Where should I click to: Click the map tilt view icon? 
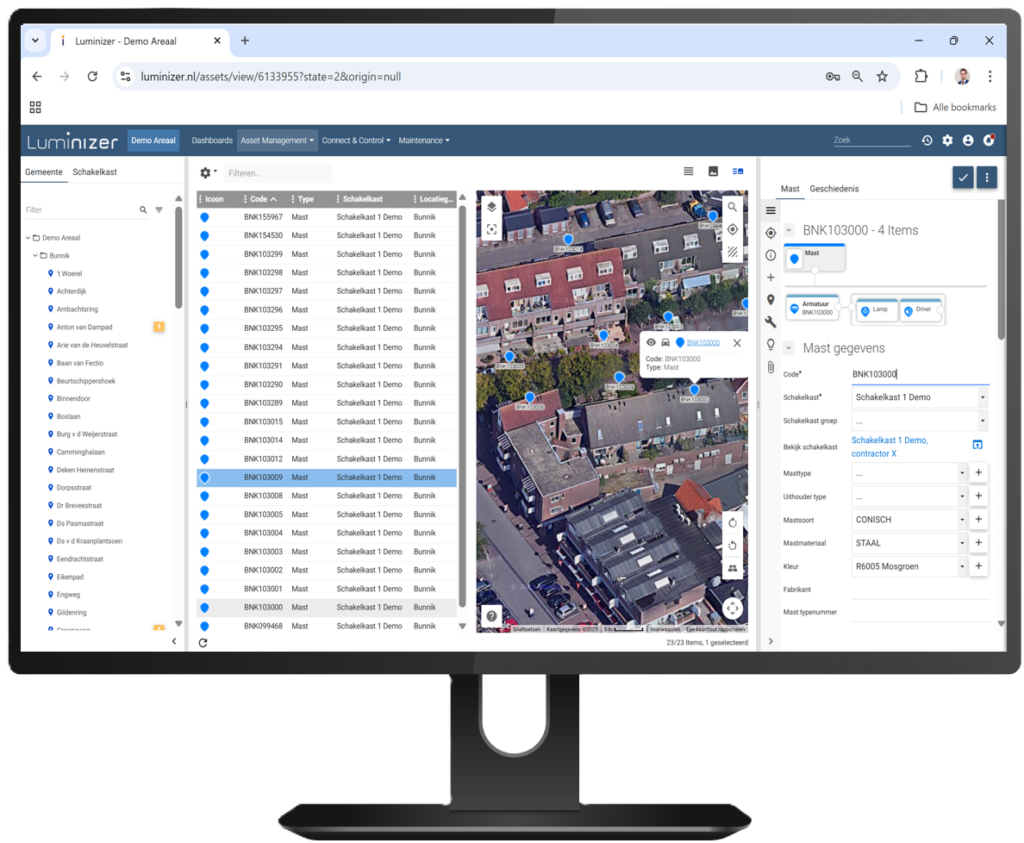point(732,568)
